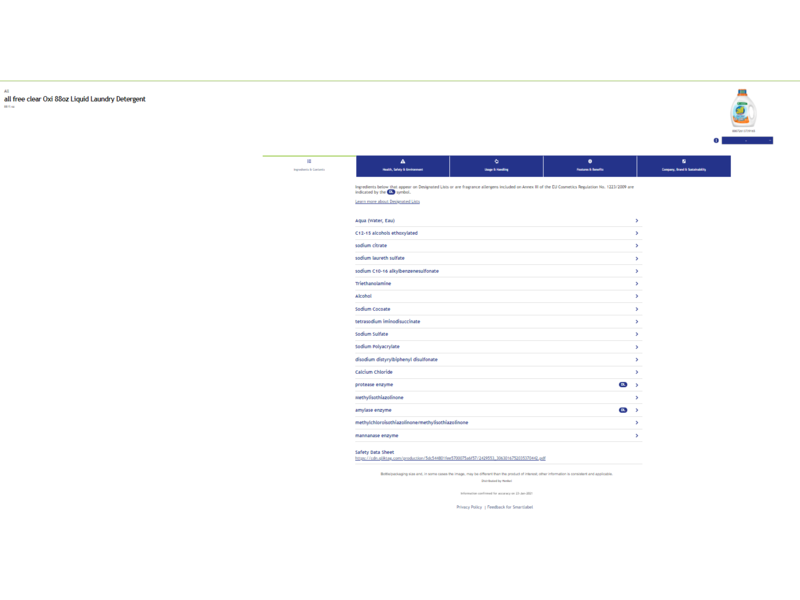Open the blue dropdown under the product image
The width and height of the screenshot is (800, 600).
(x=747, y=141)
